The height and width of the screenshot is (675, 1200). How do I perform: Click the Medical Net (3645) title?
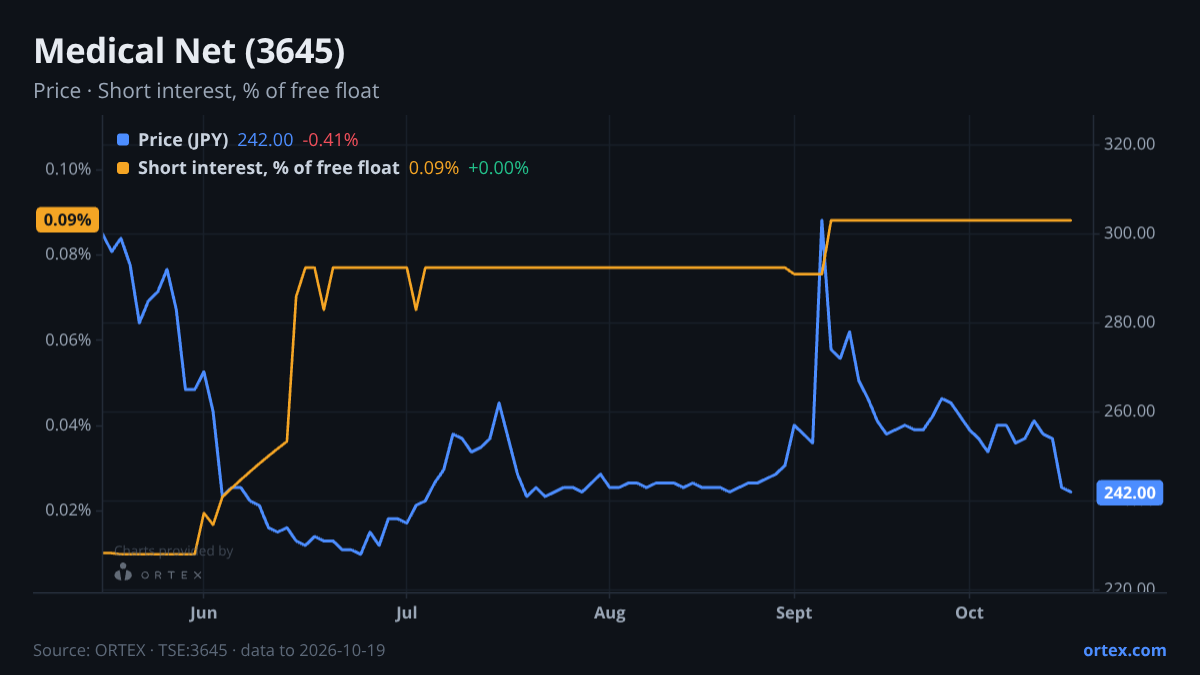point(190,52)
